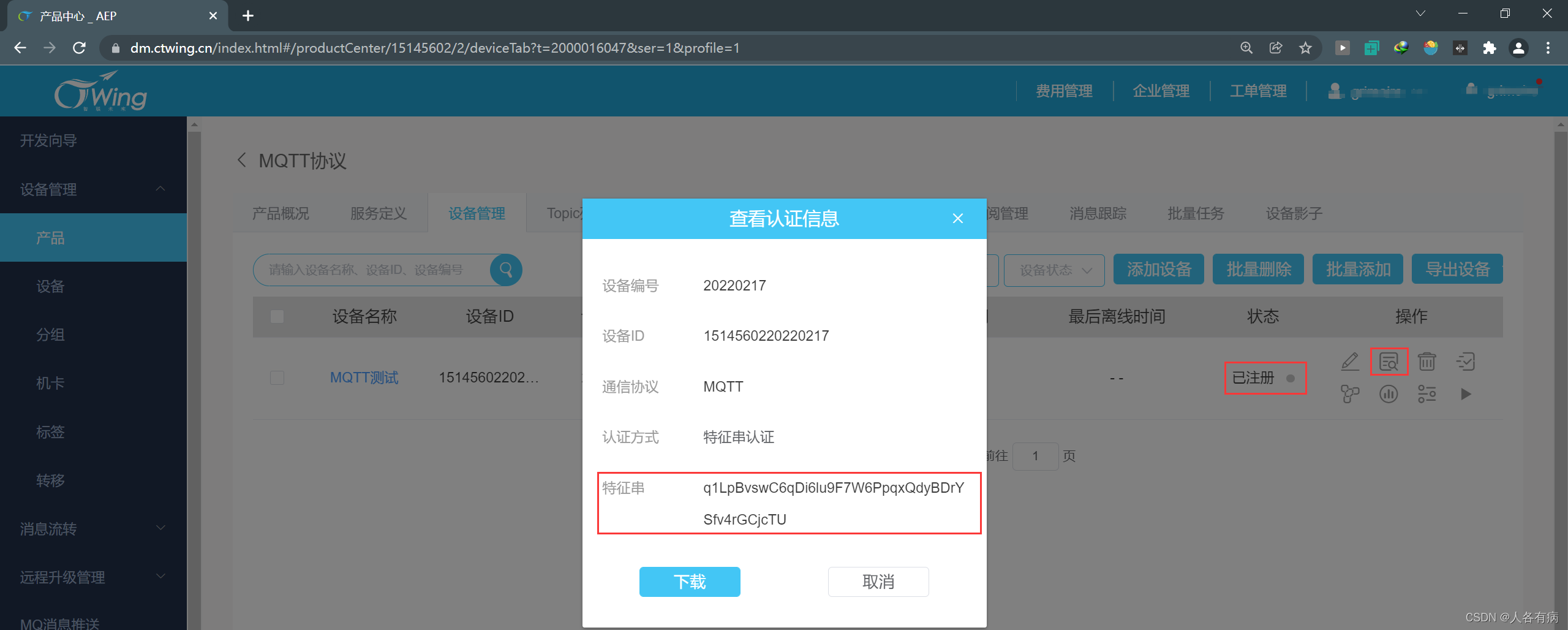Screen dimensions: 1568x630
Task: Go back with the MQTT协议 back arrow
Action: coord(242,161)
